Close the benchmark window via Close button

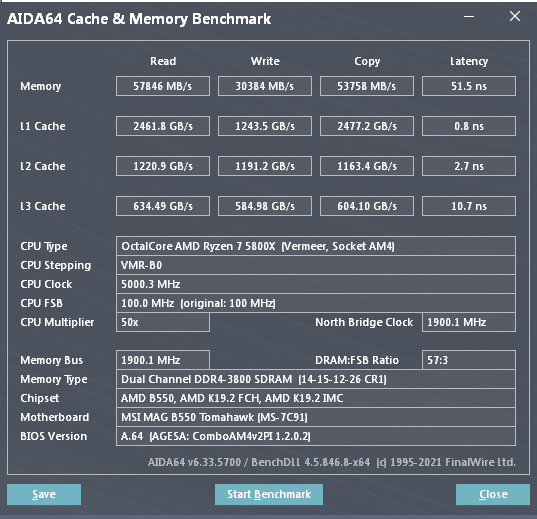click(493, 494)
